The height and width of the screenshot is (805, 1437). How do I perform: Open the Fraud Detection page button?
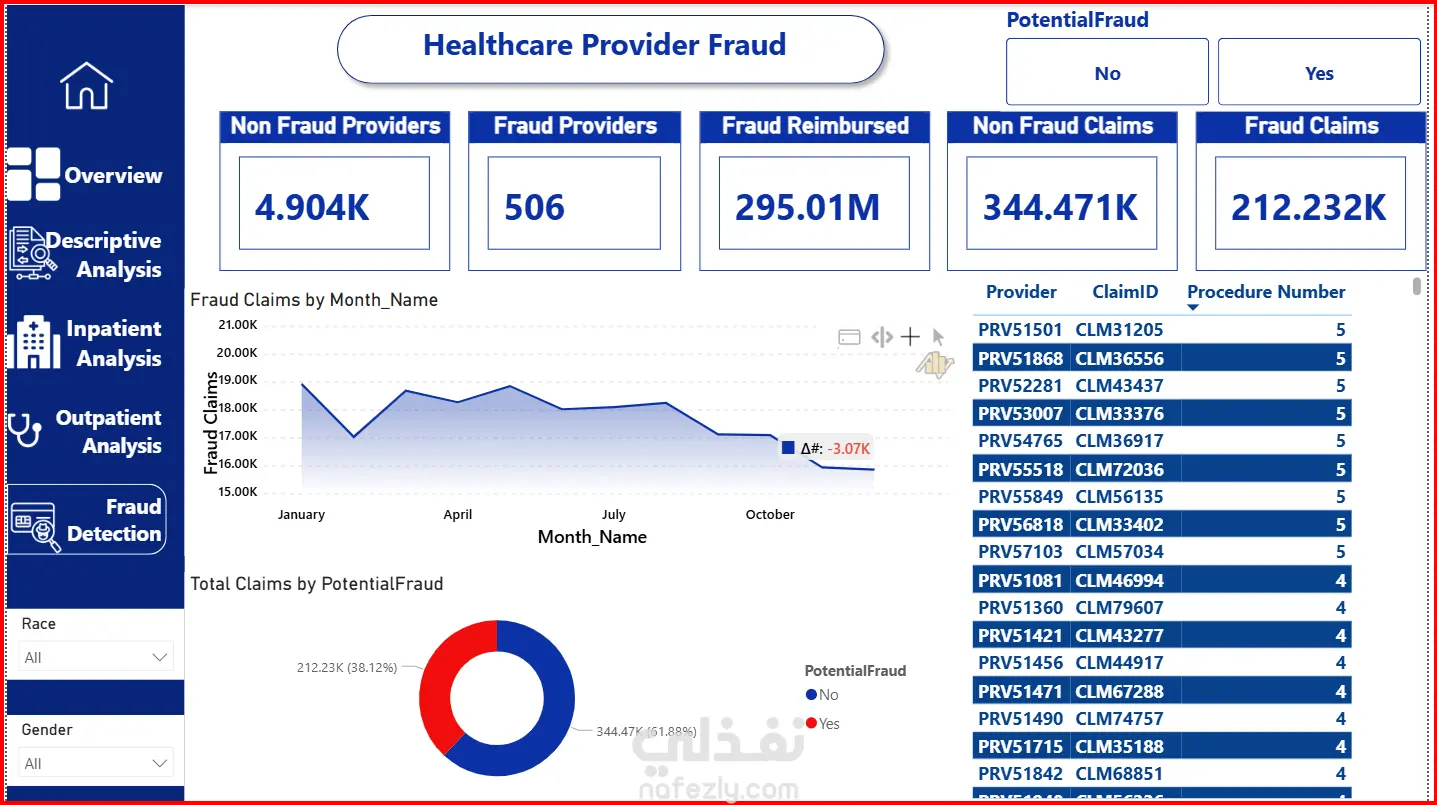click(x=87, y=520)
